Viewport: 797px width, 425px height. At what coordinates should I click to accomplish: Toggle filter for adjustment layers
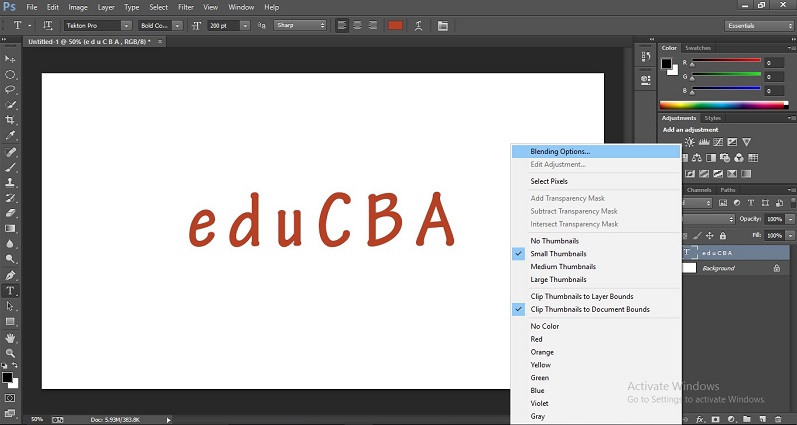[737, 203]
